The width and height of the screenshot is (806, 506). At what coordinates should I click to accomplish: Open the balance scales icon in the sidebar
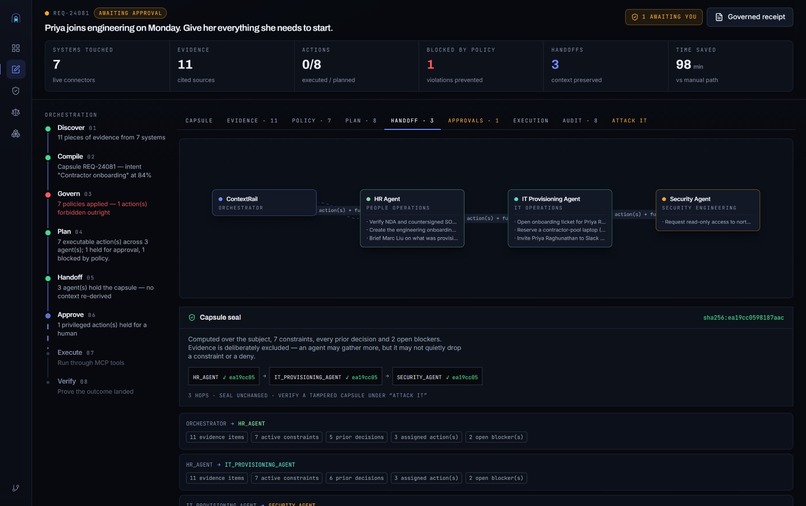[15, 112]
